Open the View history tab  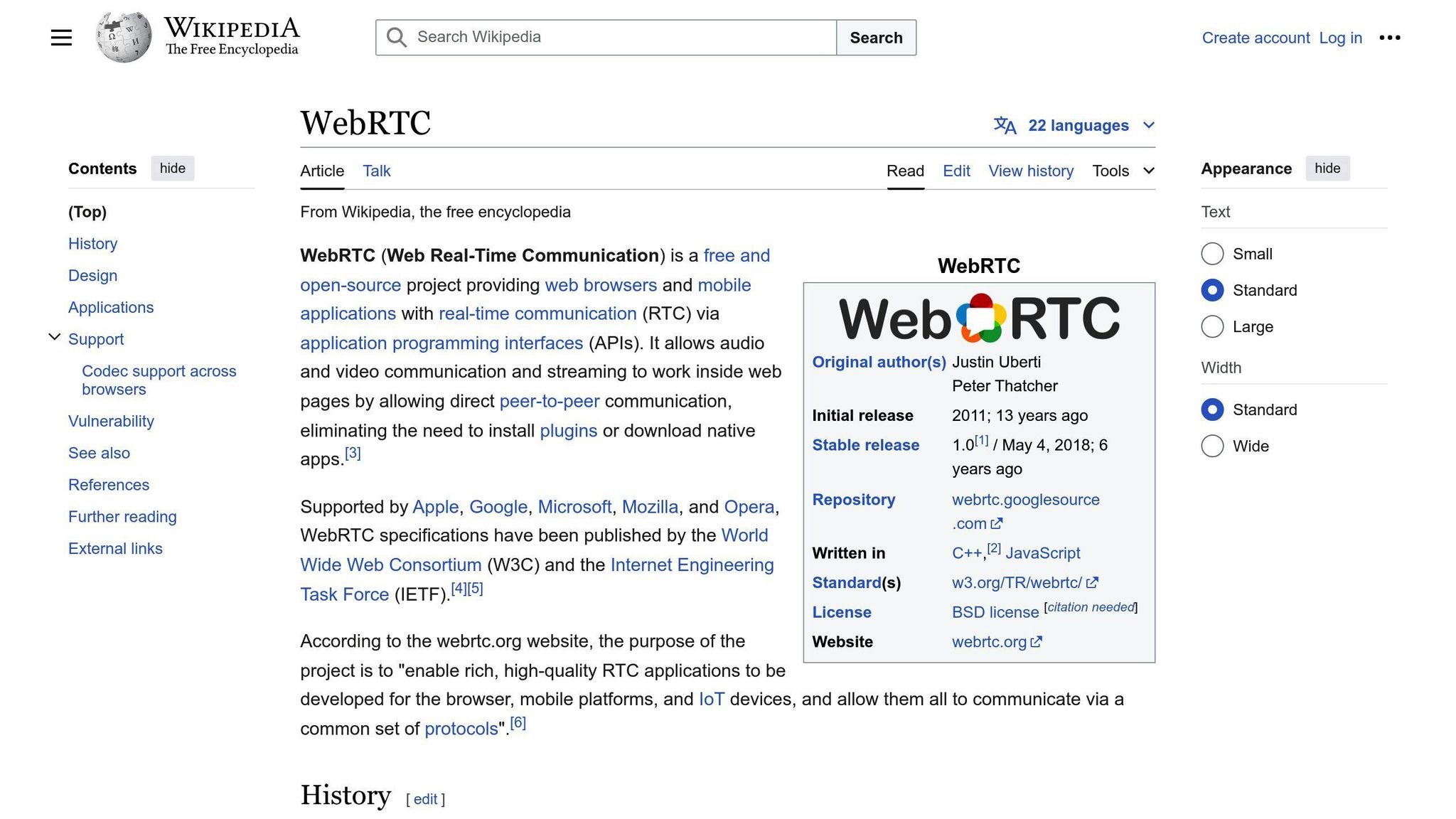click(x=1031, y=171)
